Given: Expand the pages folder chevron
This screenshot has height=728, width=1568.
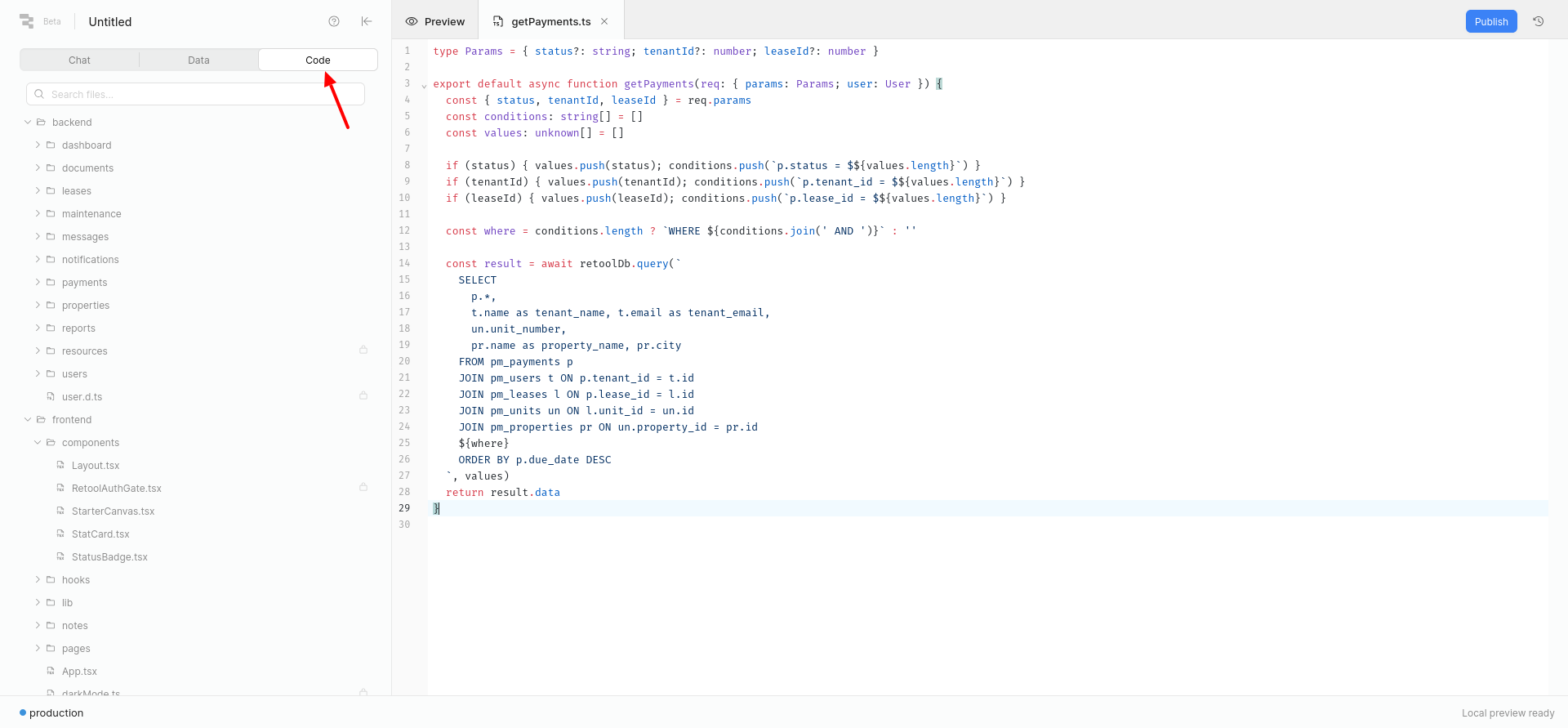Looking at the screenshot, I should [x=38, y=648].
